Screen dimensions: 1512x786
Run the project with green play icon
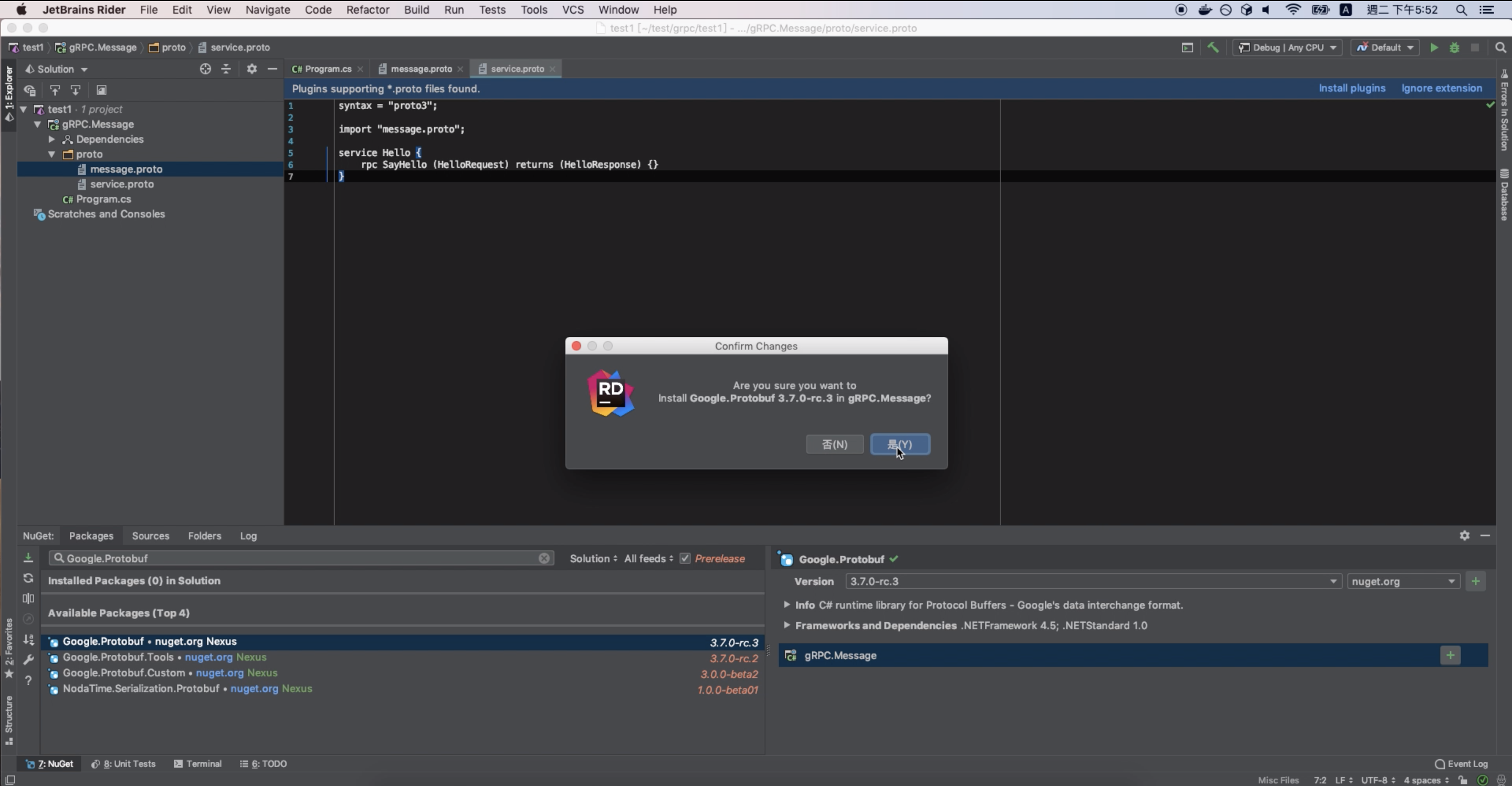tap(1434, 48)
